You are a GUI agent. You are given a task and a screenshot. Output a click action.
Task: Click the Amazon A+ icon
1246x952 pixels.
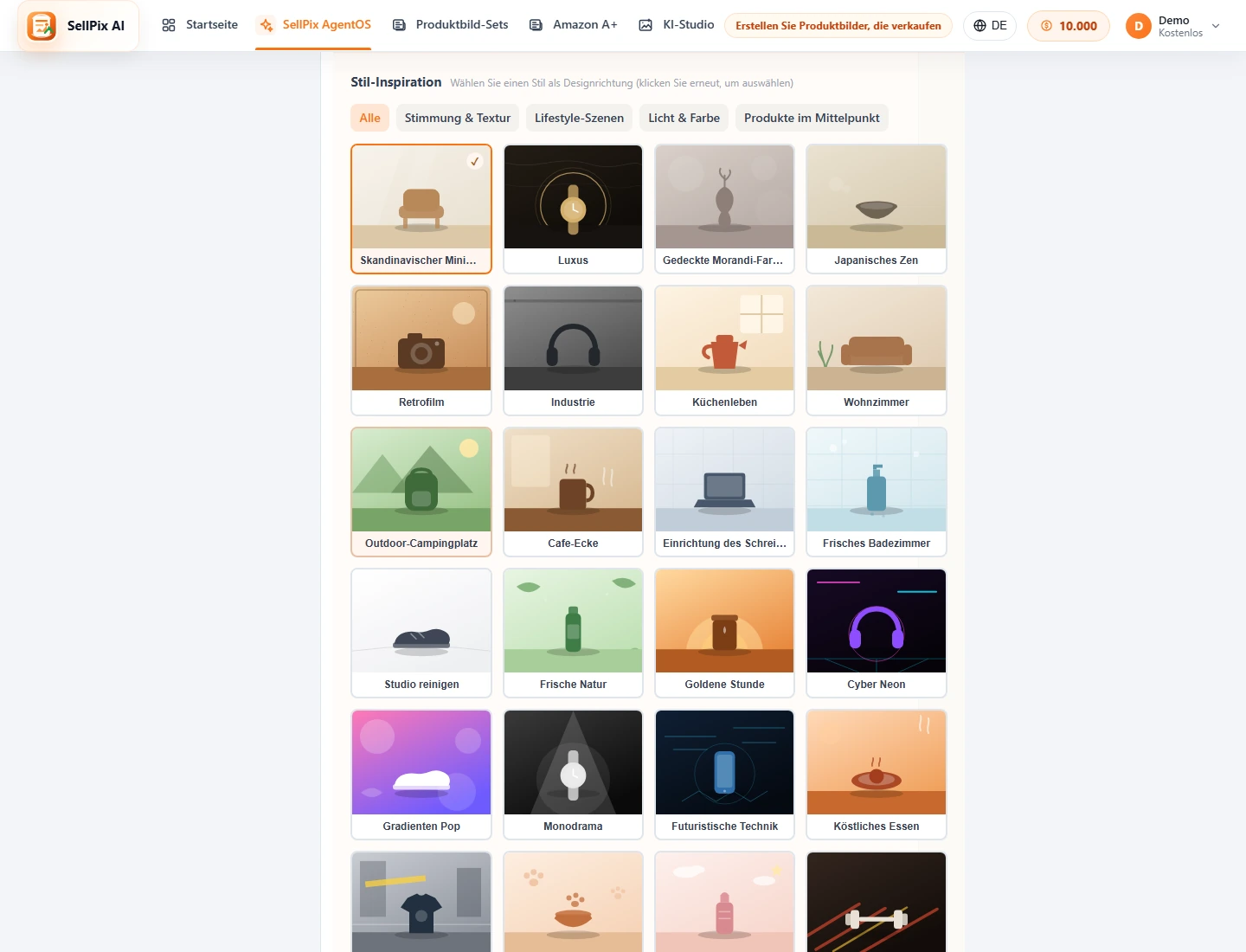(536, 25)
